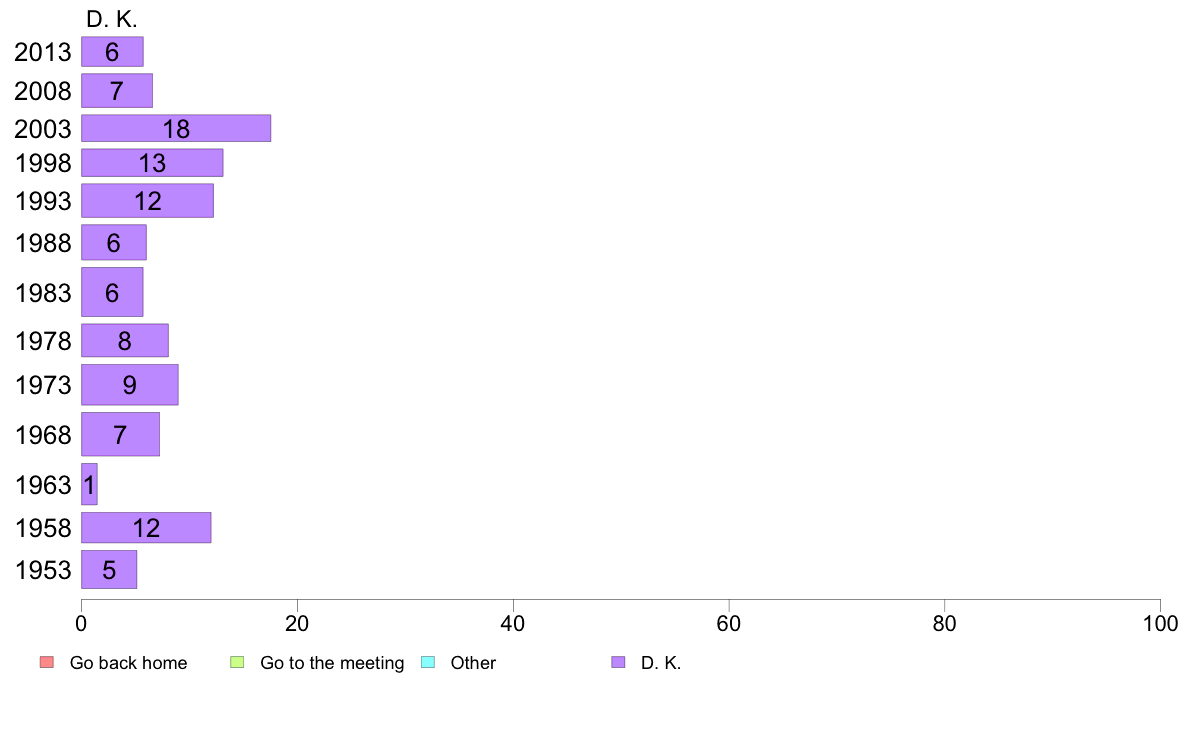Select the 1998 bar showing 13
Screen dimensions: 1188x736
click(152, 162)
